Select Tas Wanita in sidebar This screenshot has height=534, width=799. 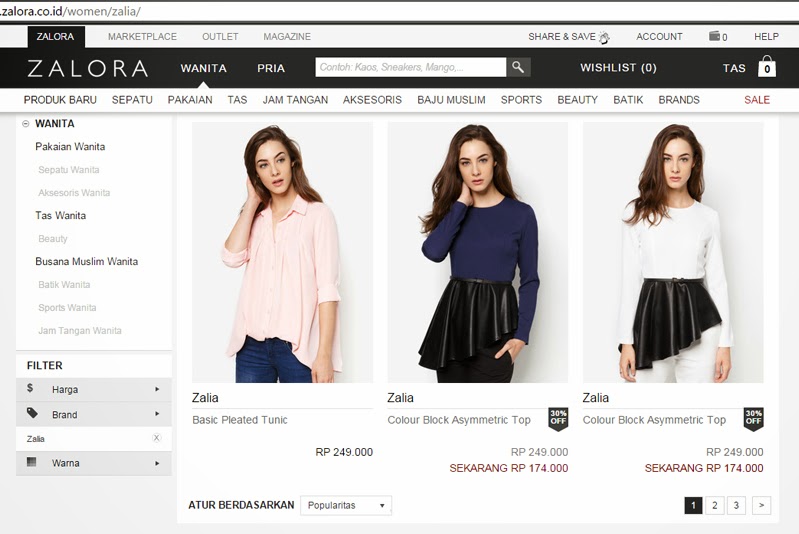click(61, 216)
